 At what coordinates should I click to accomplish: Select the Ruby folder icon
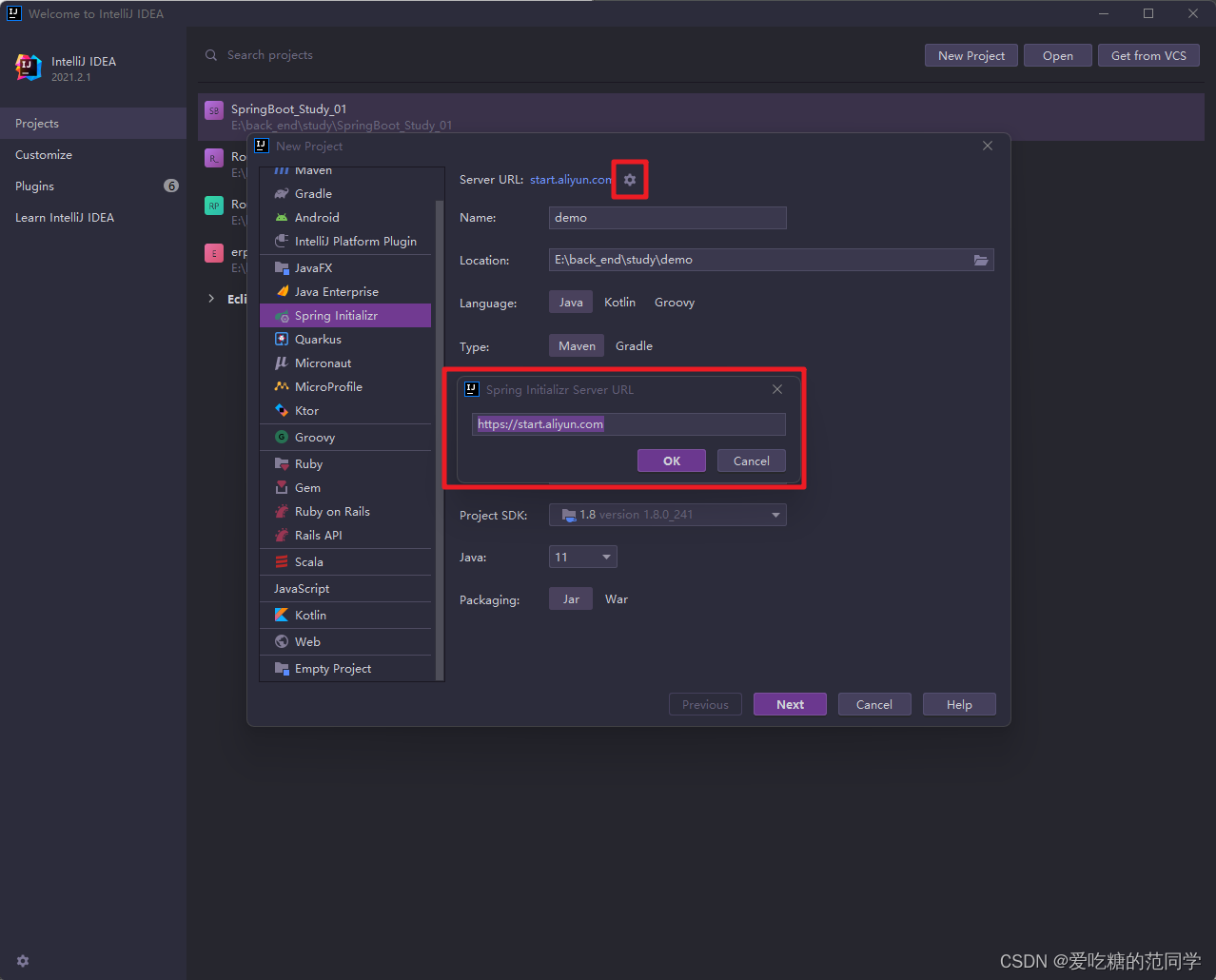tap(282, 464)
